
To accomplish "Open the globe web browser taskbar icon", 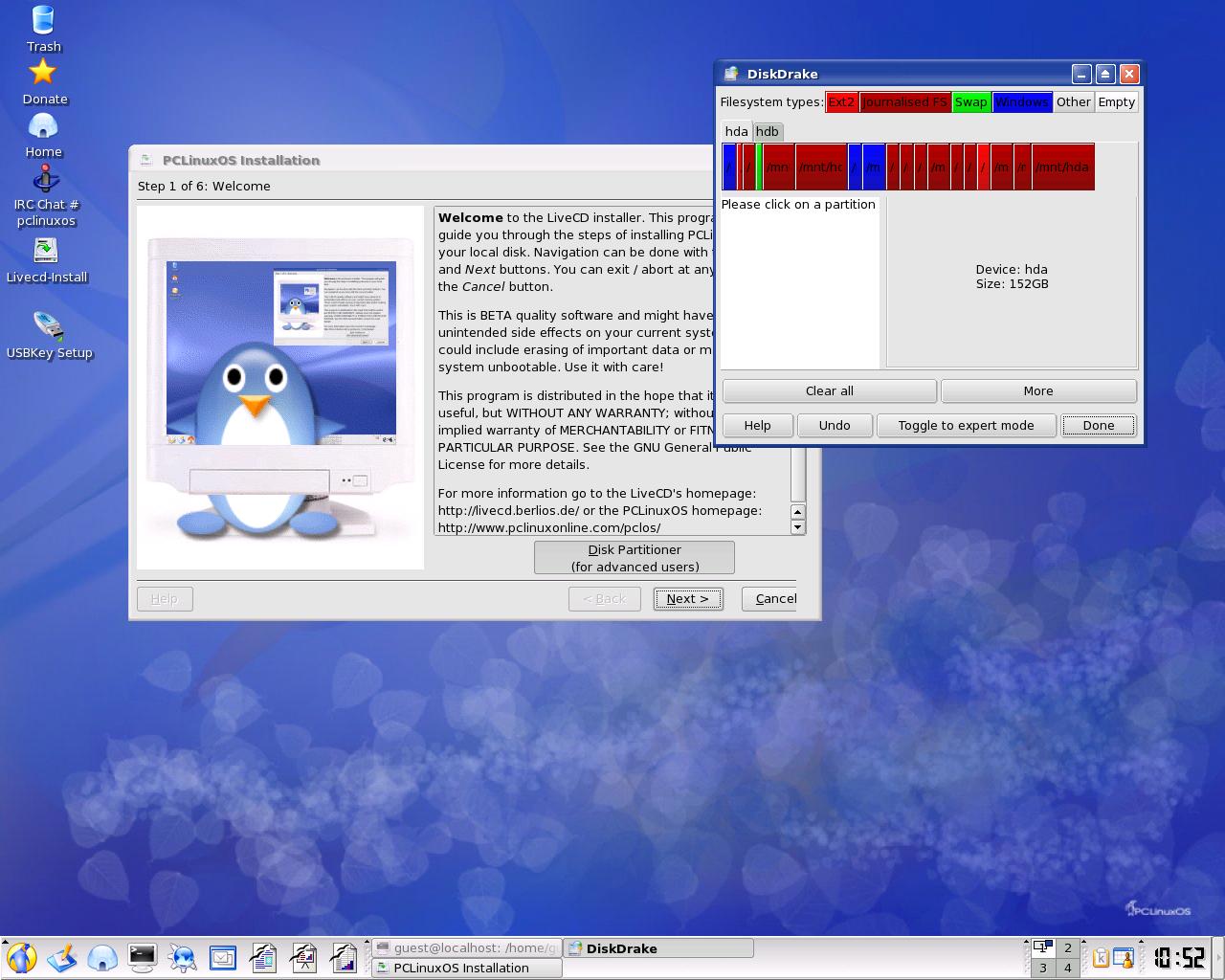I will (183, 957).
